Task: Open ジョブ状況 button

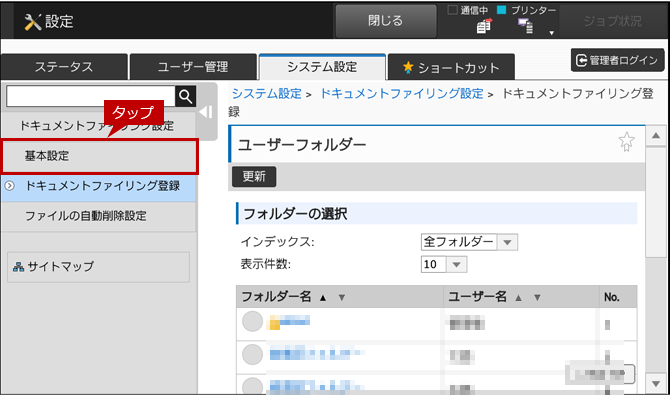Action: pos(613,21)
